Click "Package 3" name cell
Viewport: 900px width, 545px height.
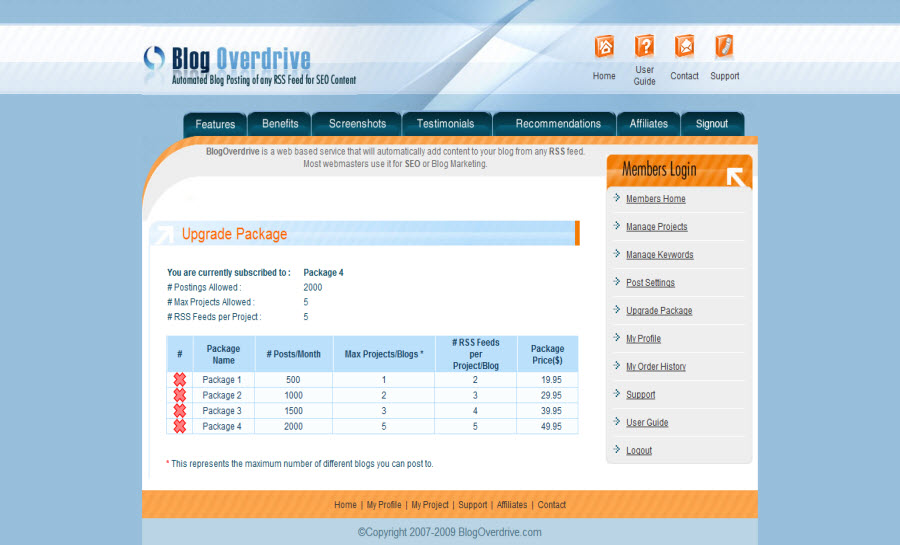click(x=222, y=411)
